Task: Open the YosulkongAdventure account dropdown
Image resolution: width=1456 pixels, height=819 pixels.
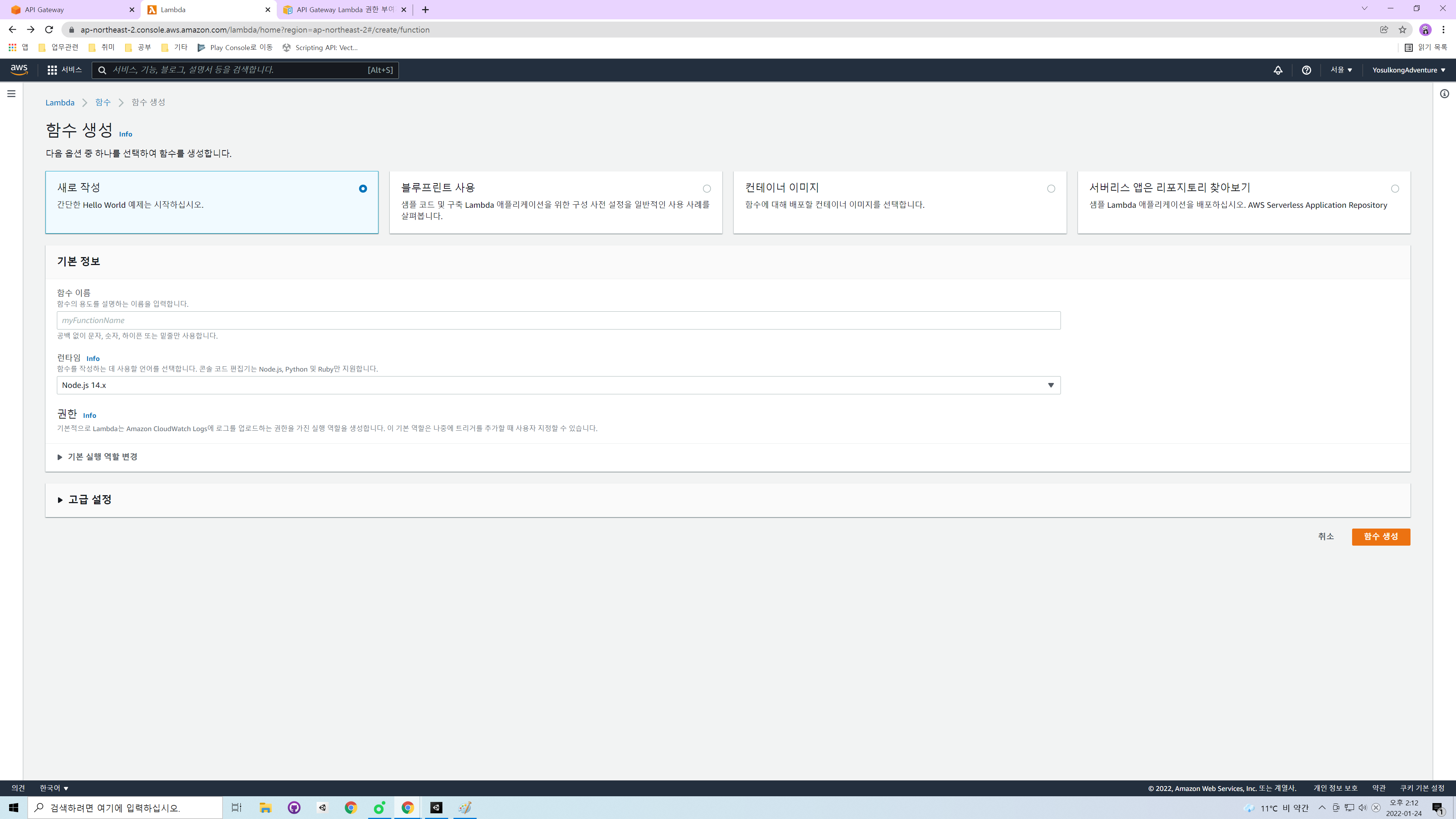Action: click(x=1409, y=70)
